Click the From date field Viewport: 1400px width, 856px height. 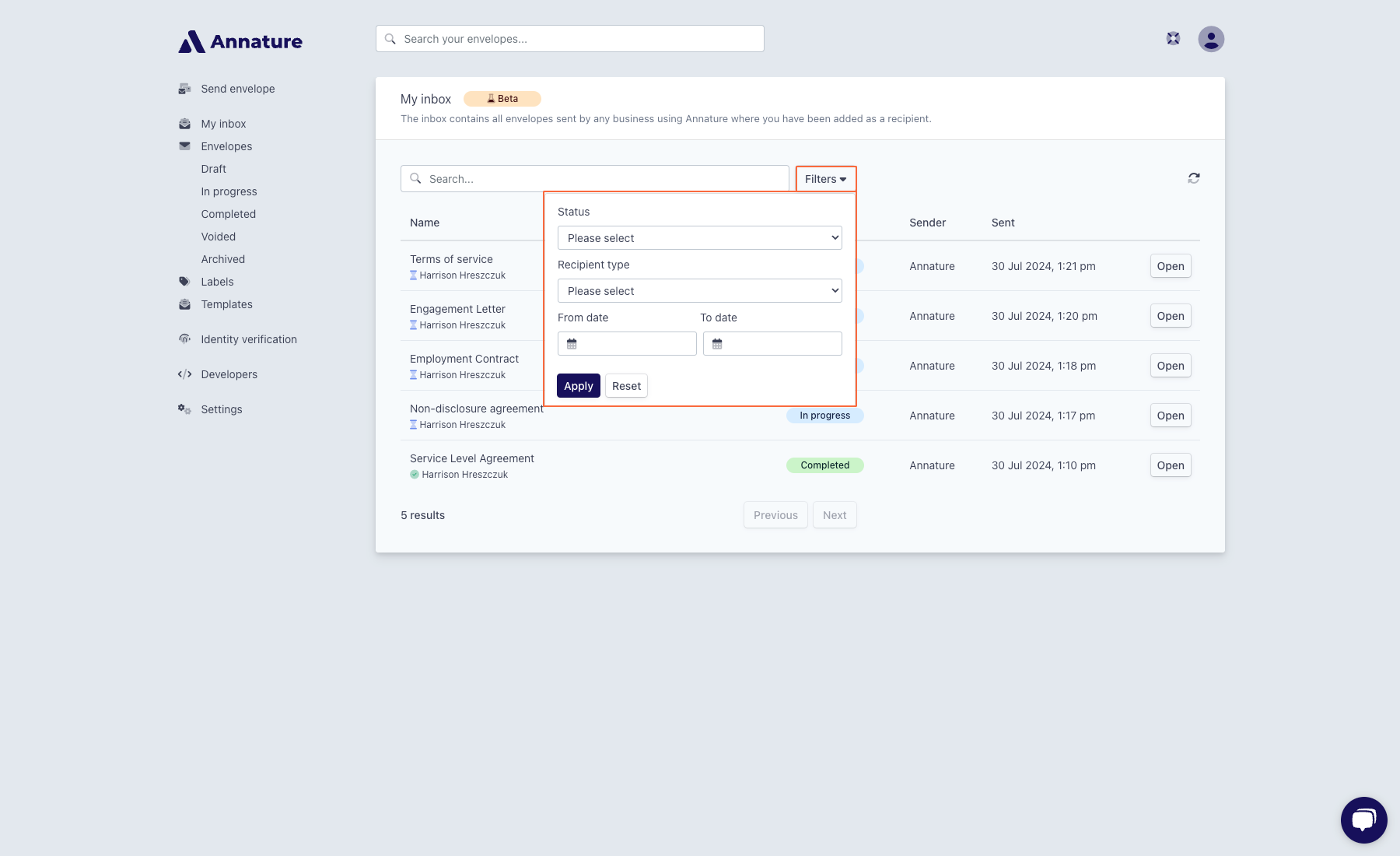pos(627,344)
